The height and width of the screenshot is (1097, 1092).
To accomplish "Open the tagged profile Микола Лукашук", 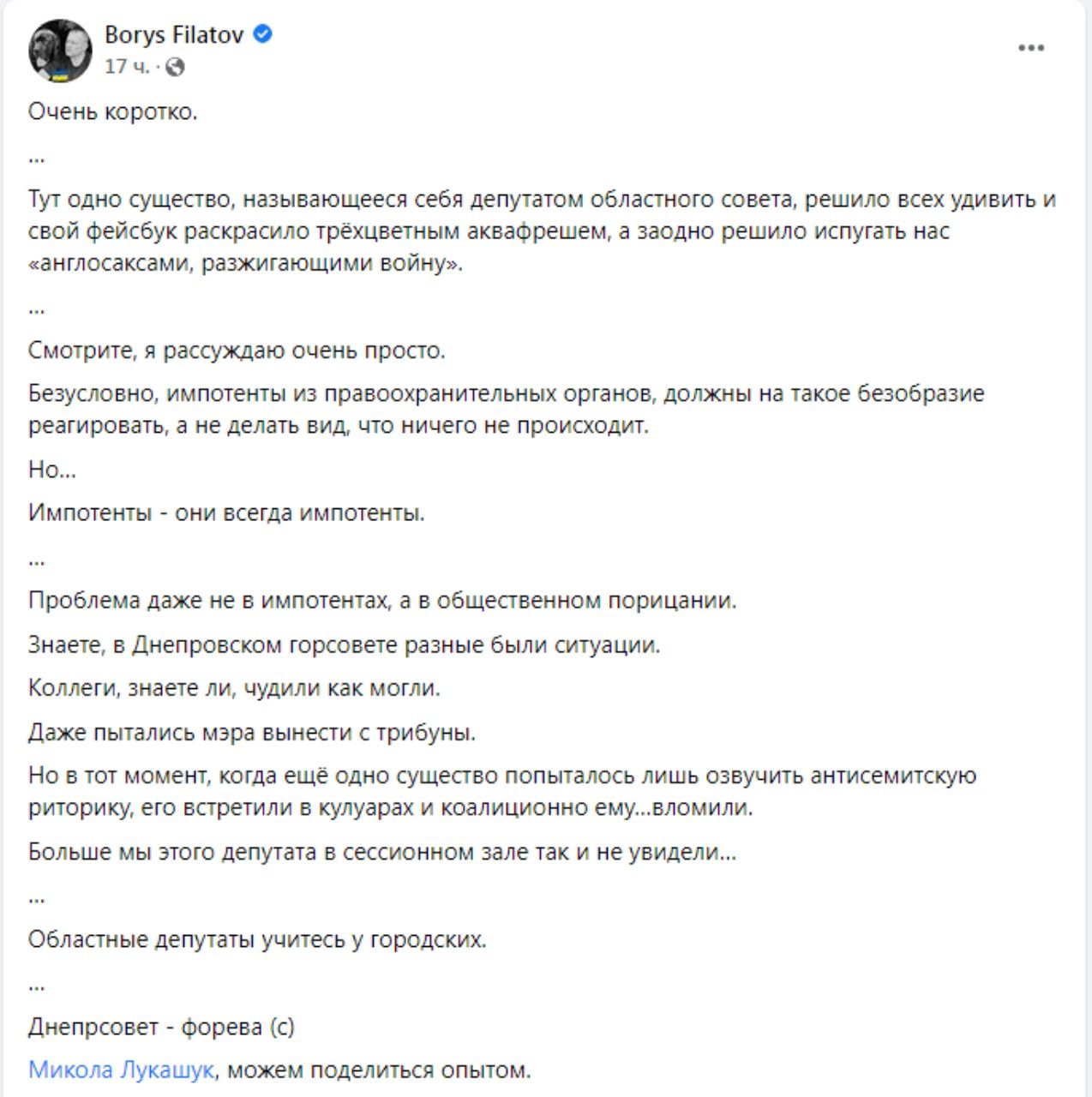I will pyautogui.click(x=121, y=1070).
